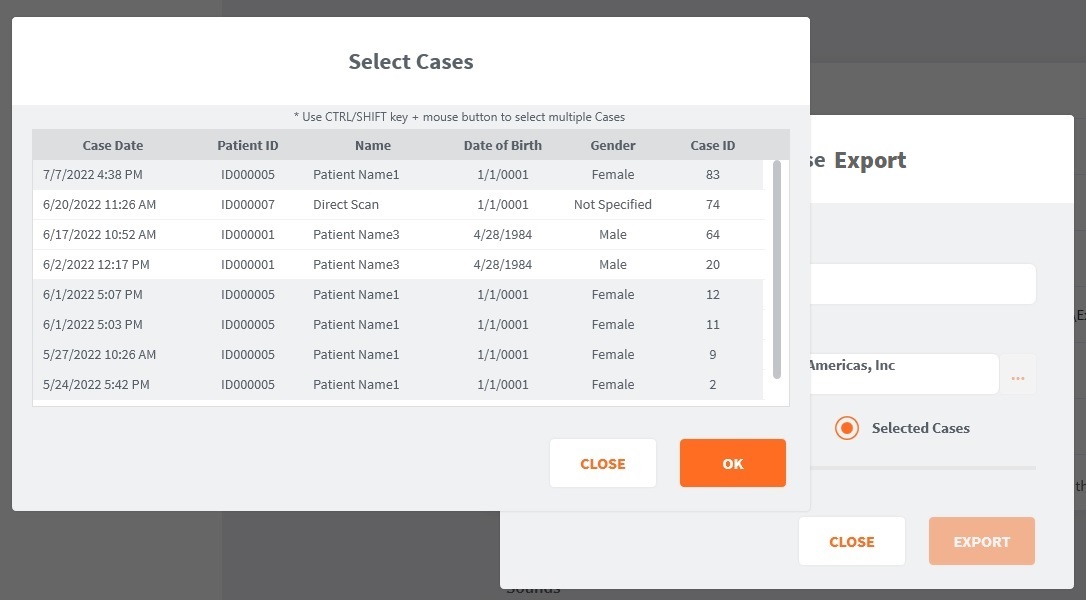Select the Selected Cases radio button
Image resolution: width=1086 pixels, height=600 pixels.
846,428
